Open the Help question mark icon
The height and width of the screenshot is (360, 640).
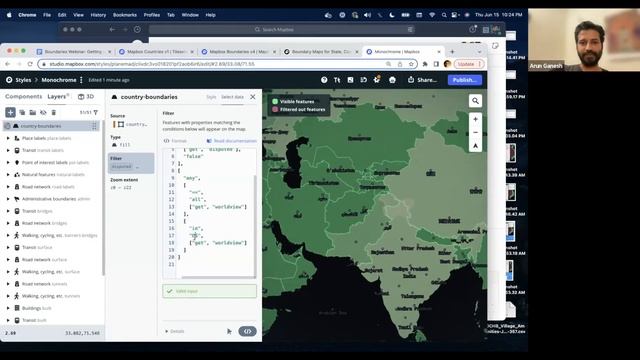324,80
